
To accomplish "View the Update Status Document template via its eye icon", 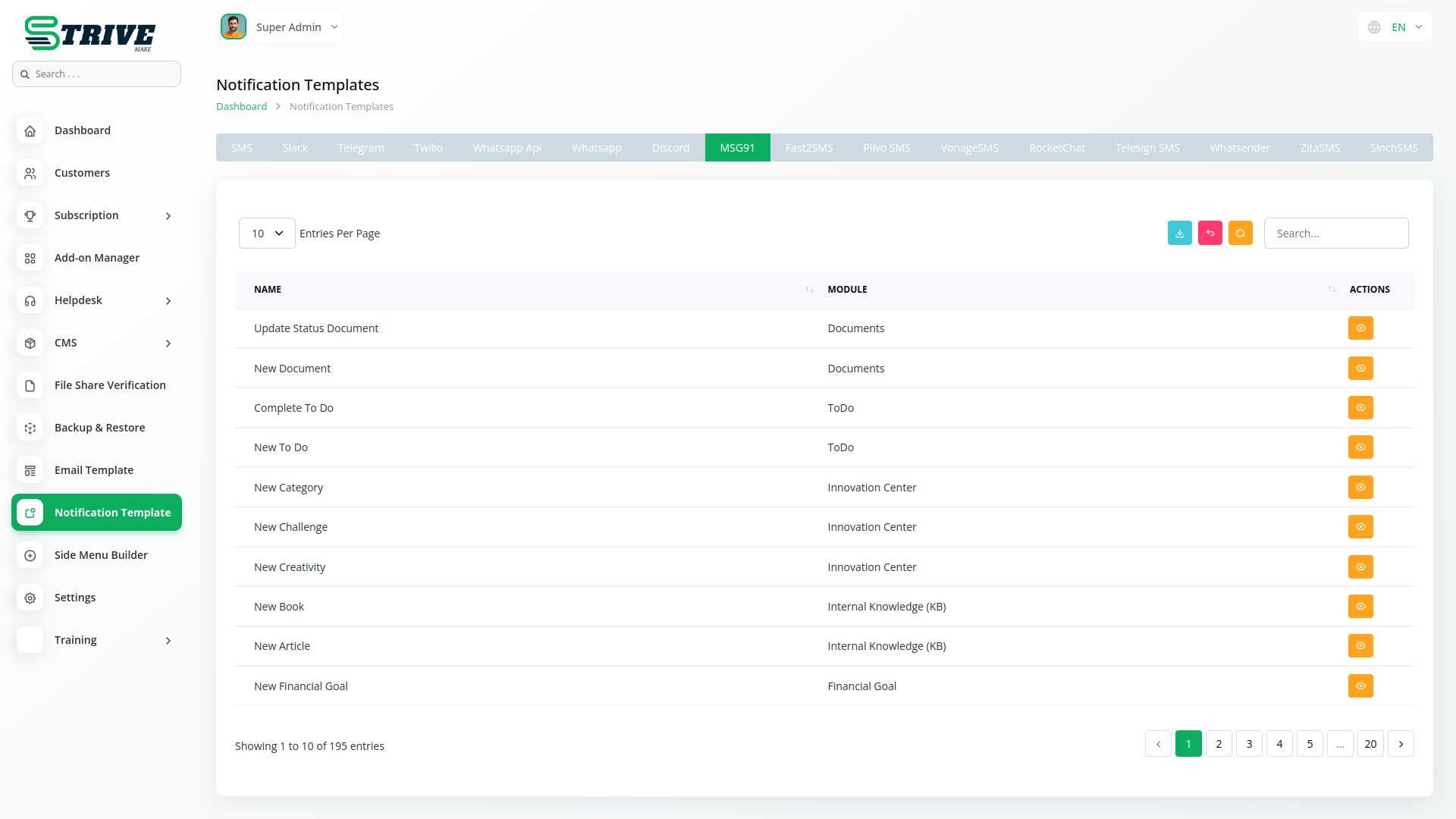I will point(1360,328).
